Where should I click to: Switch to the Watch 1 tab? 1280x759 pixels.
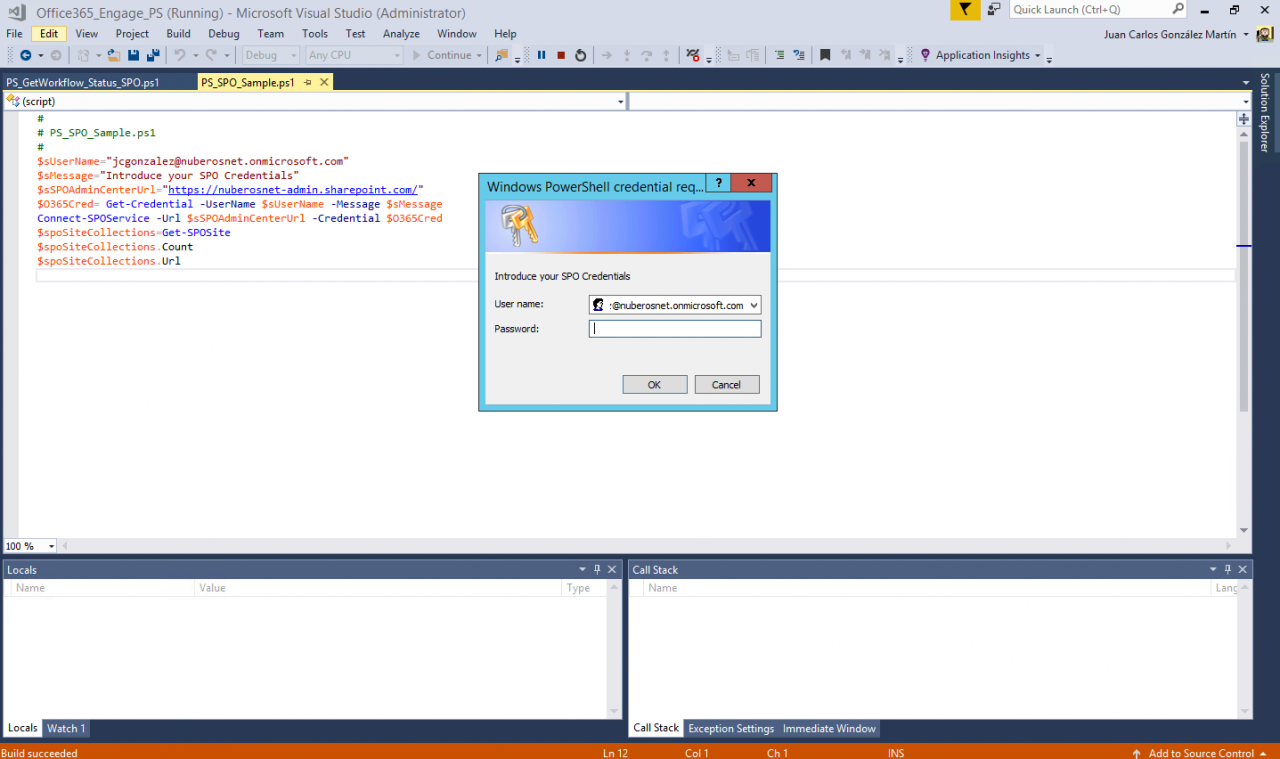[66, 728]
